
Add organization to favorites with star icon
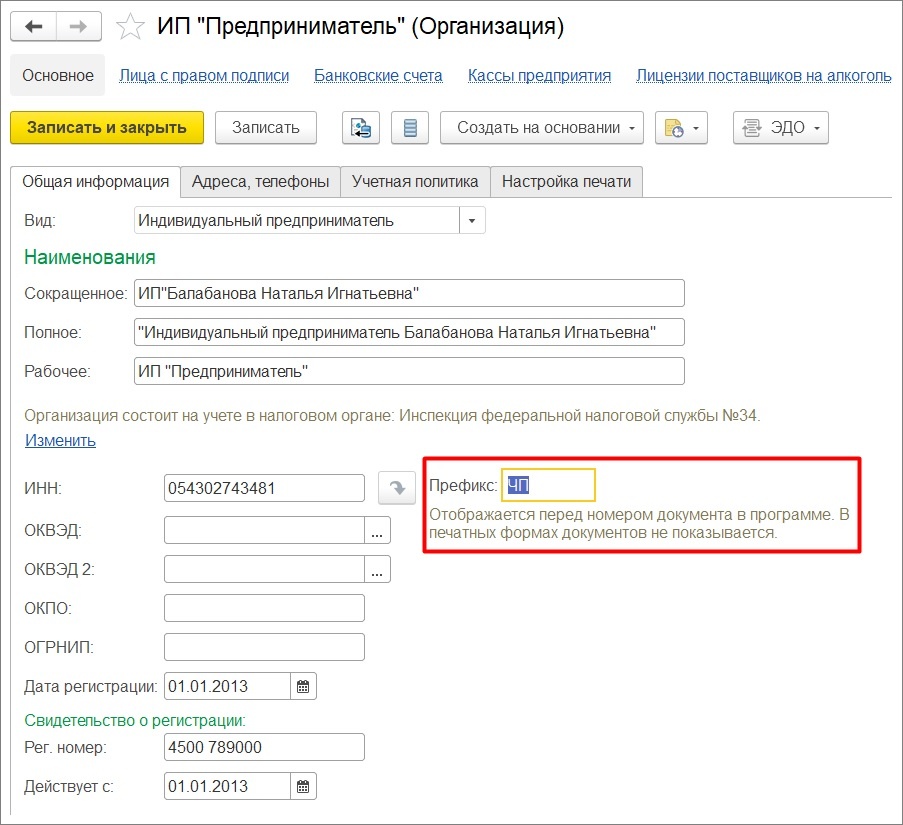tap(130, 27)
